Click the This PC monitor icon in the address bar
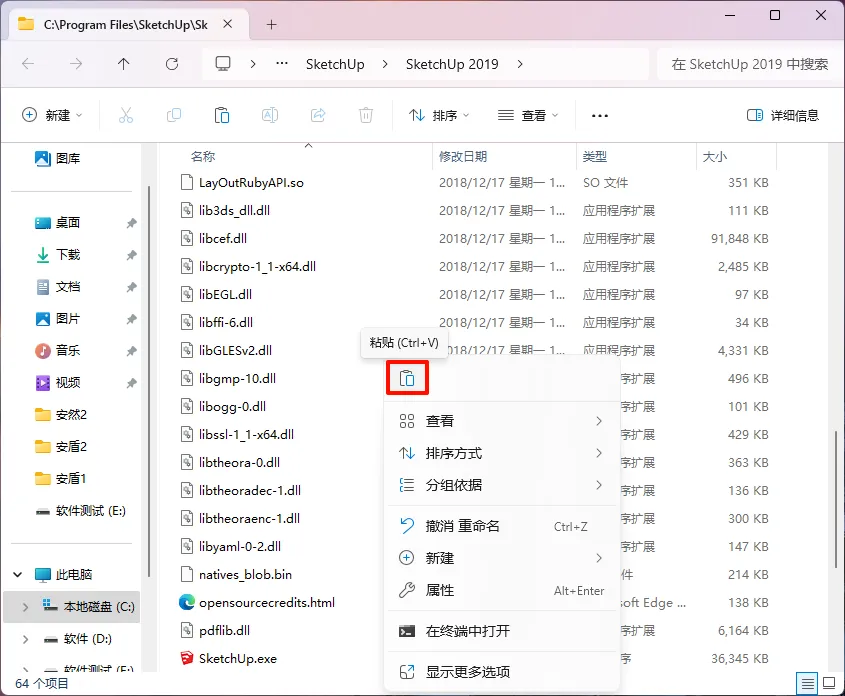 pos(223,64)
